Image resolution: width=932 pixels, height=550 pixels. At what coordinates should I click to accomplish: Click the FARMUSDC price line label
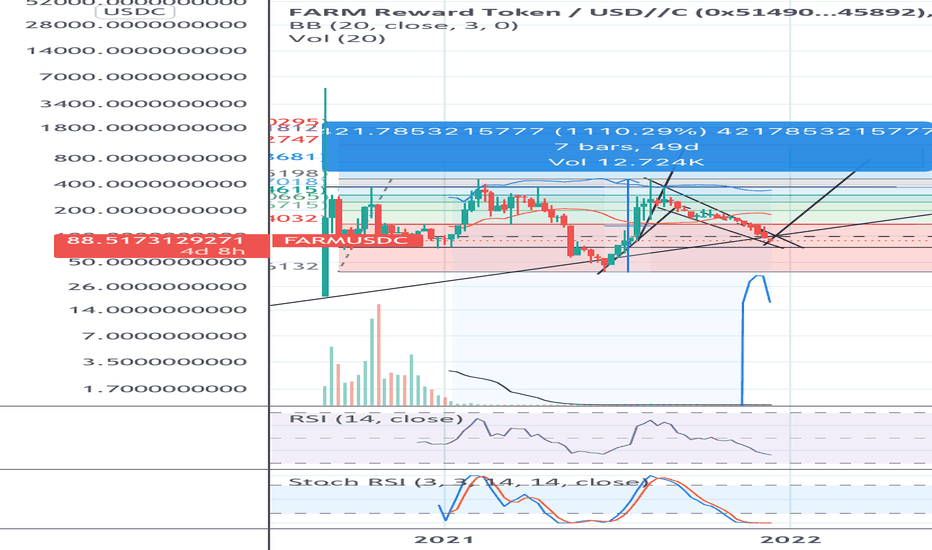347,240
